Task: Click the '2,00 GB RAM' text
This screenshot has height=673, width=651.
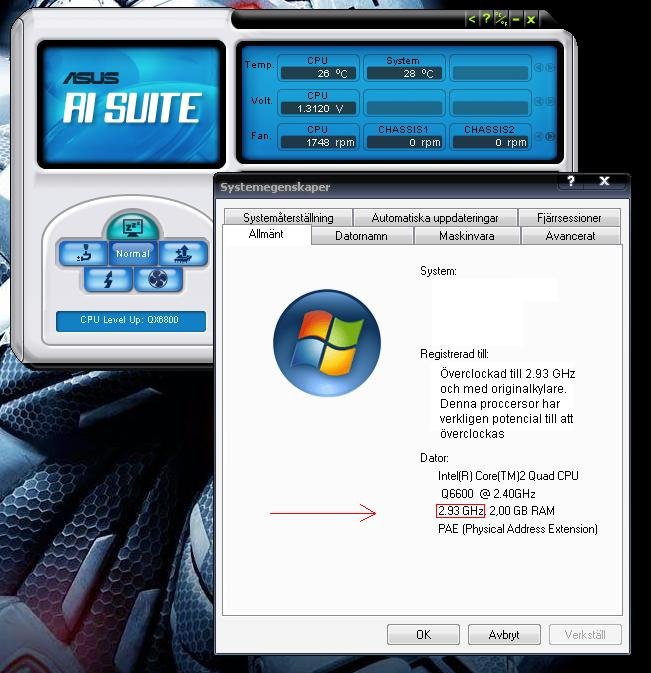Action: 522,511
